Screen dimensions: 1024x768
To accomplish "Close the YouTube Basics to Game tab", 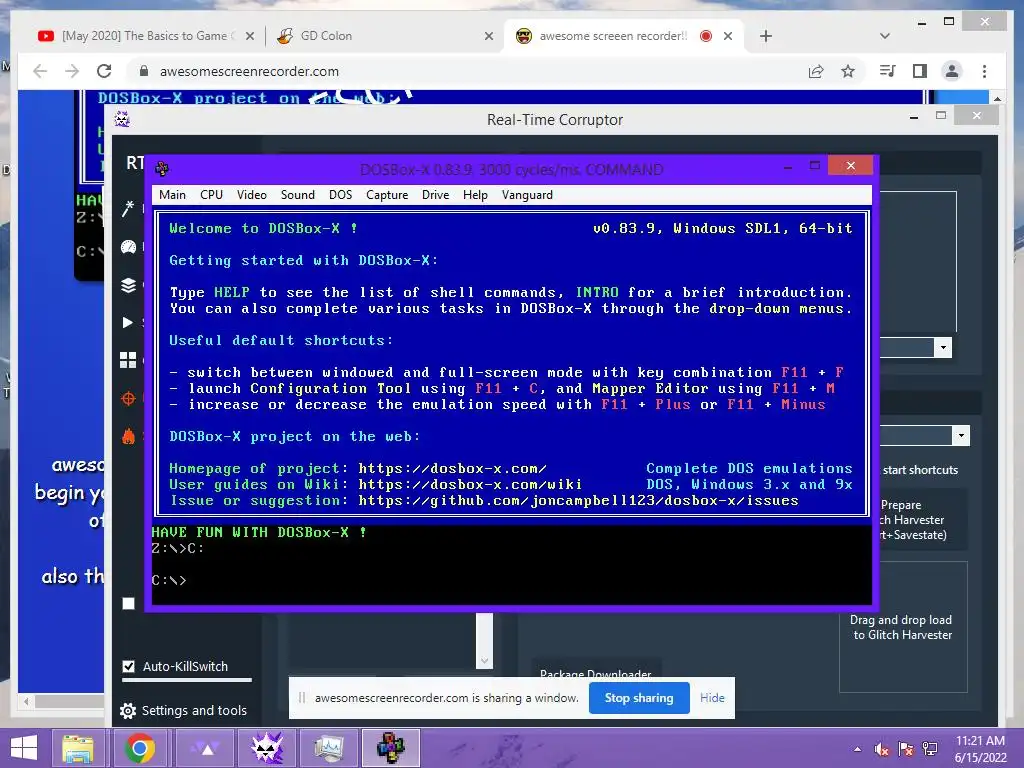I will [x=249, y=36].
